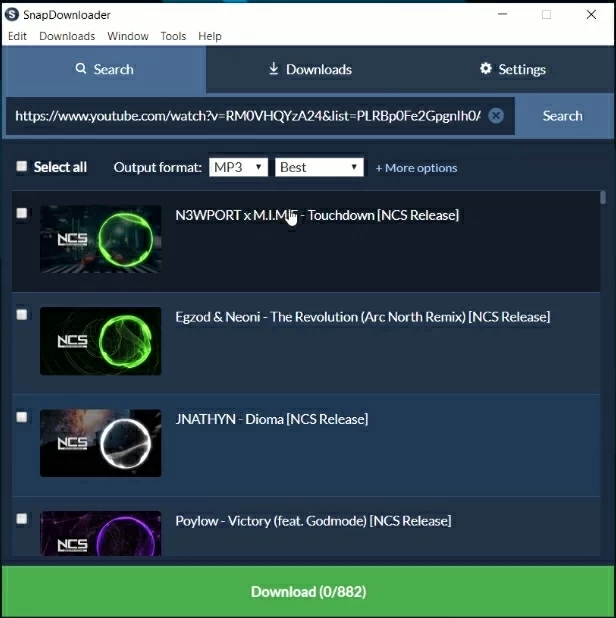Click the results list scrollbar thumb

[603, 197]
